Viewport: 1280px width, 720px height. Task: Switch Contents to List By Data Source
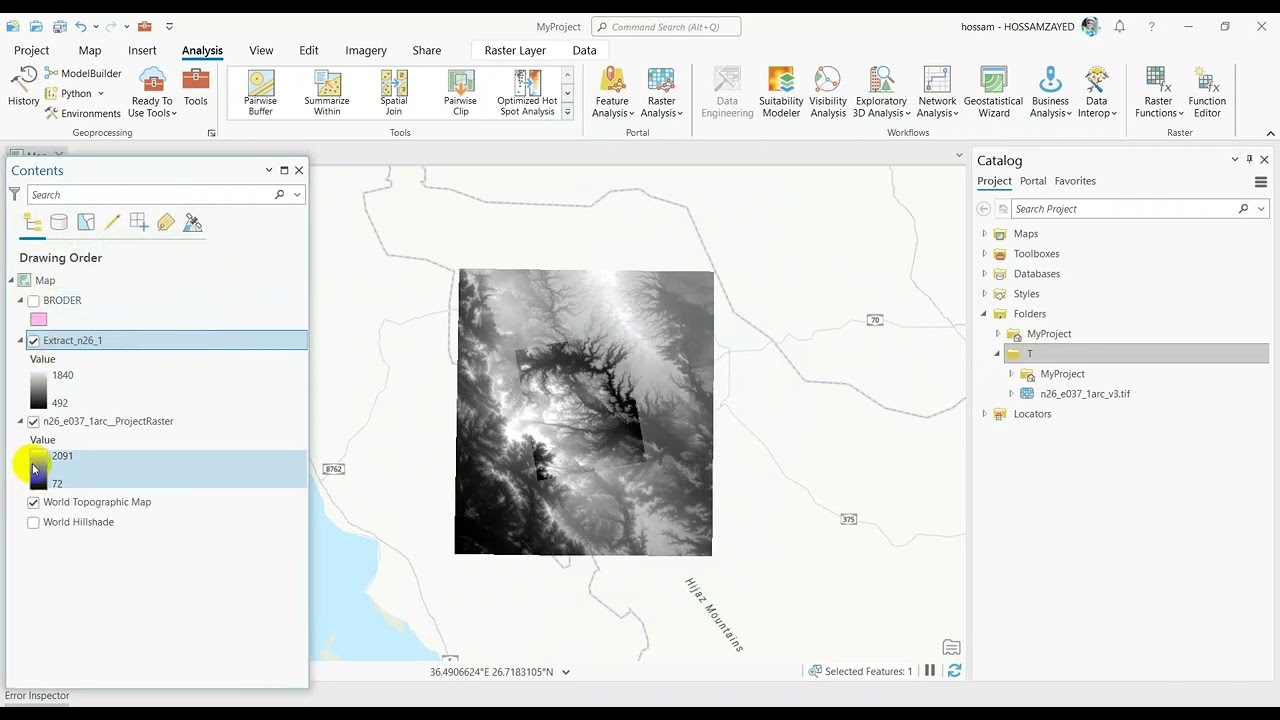(x=59, y=223)
